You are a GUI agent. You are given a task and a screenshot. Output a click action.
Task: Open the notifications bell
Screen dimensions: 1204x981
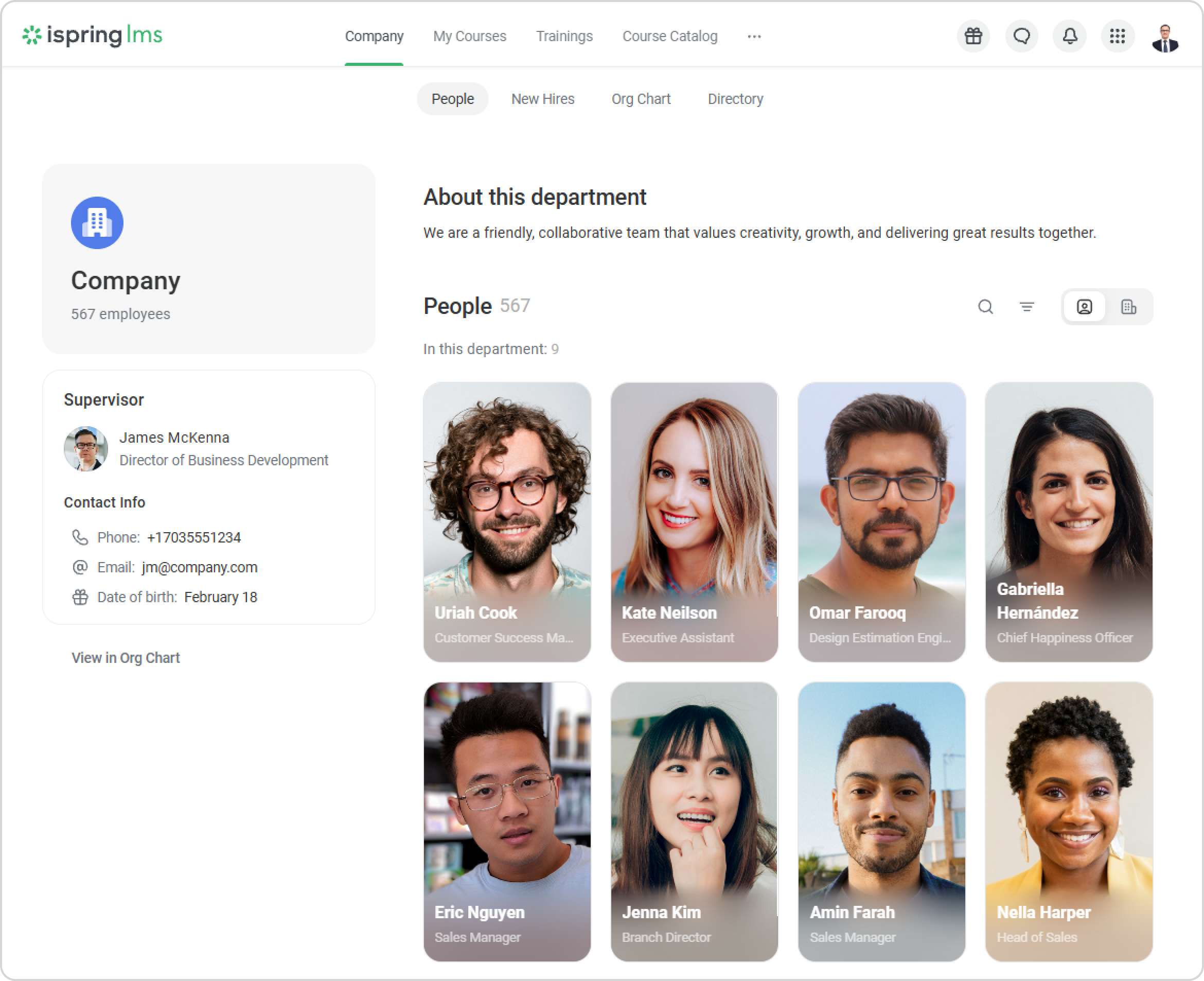[1070, 36]
